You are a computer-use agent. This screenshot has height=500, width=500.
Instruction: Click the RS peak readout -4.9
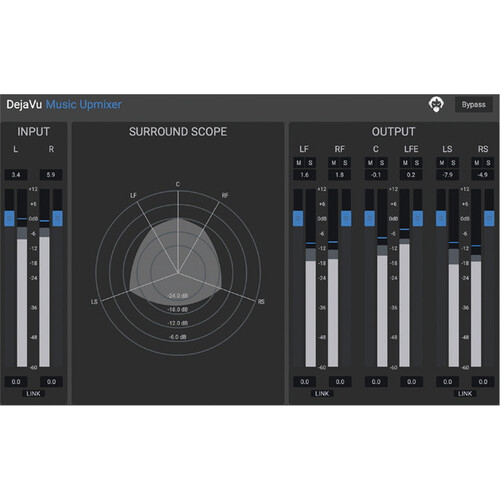coord(483,175)
